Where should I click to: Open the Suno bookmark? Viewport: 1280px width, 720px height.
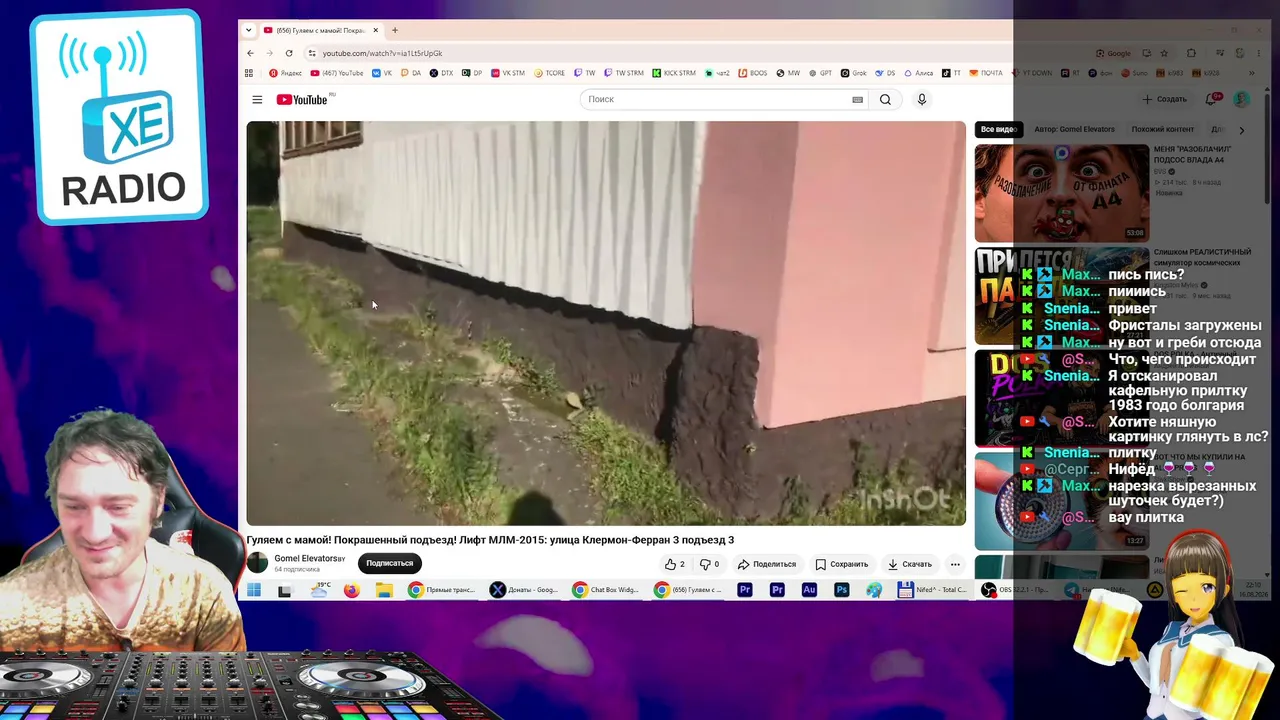pyautogui.click(x=1135, y=73)
